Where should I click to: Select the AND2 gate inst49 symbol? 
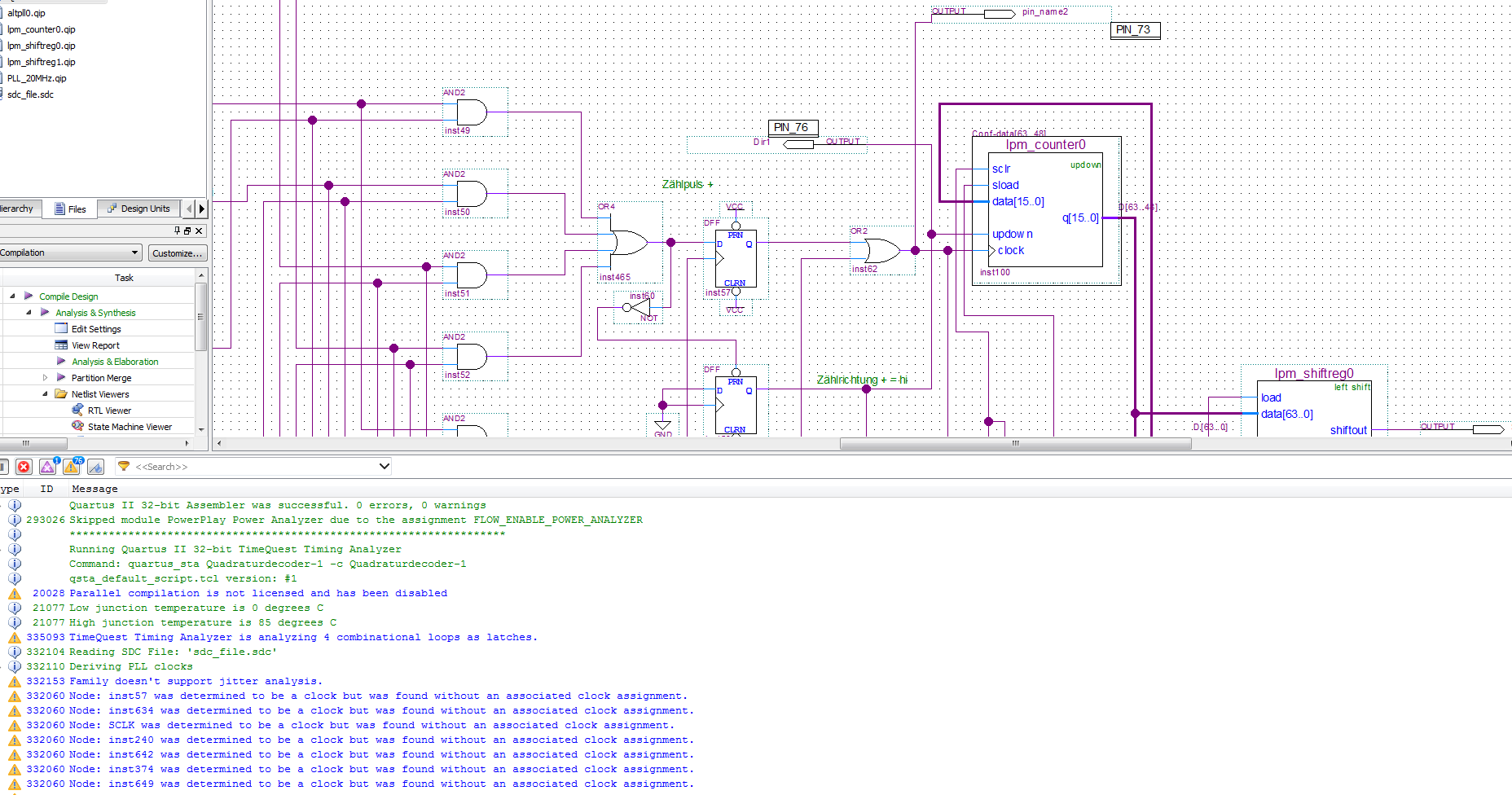pyautogui.click(x=472, y=112)
